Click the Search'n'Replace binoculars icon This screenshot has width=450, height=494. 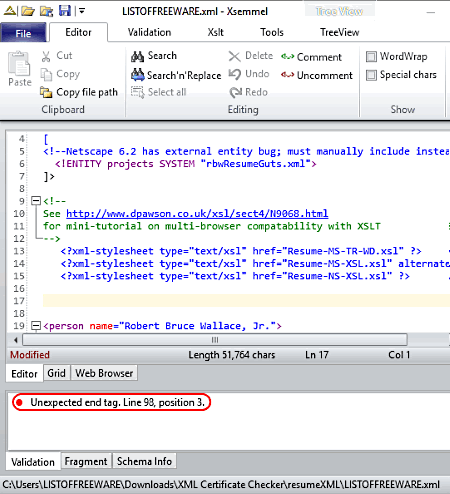click(x=137, y=75)
